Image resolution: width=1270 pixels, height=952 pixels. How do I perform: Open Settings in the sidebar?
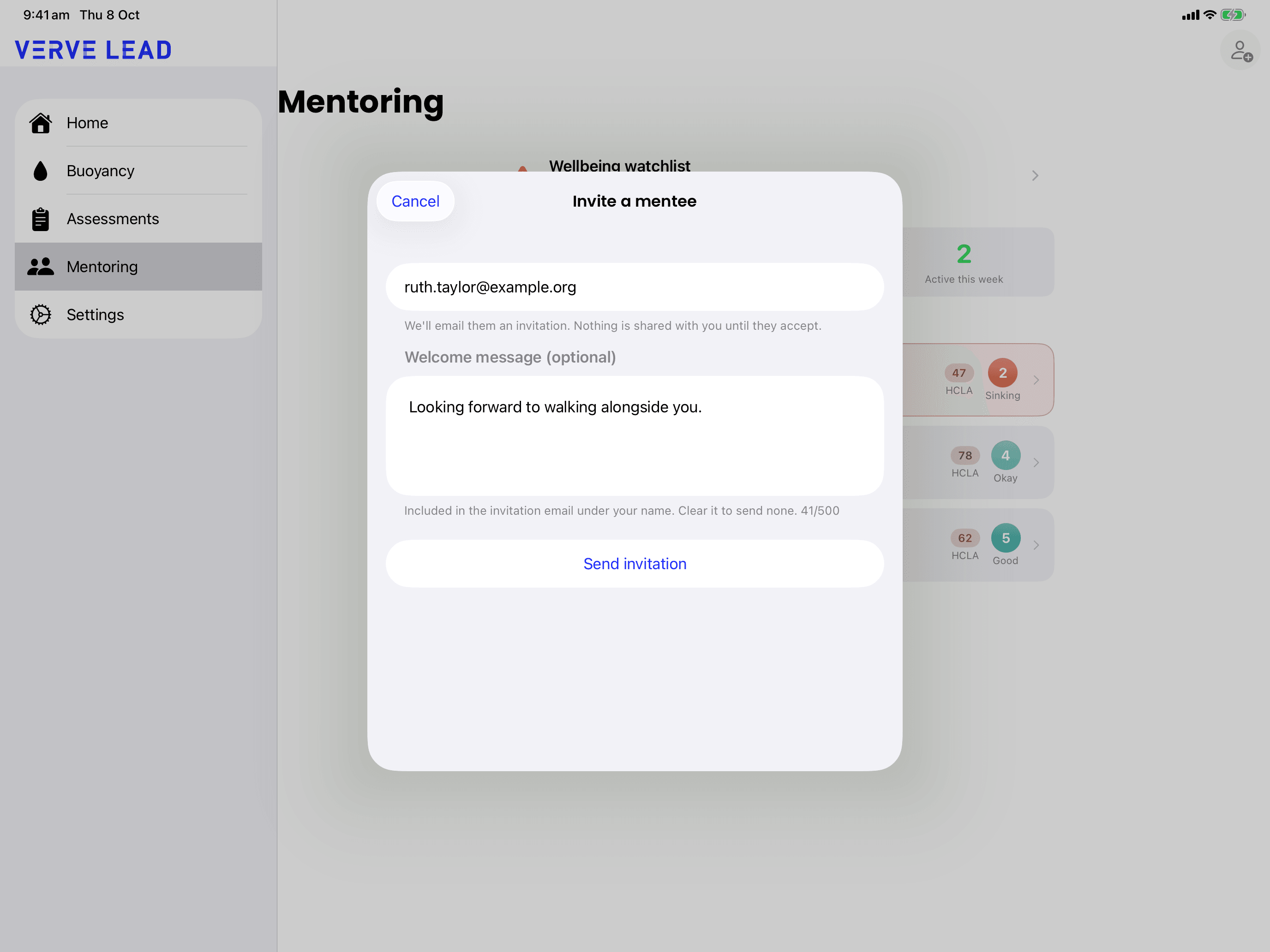(138, 315)
